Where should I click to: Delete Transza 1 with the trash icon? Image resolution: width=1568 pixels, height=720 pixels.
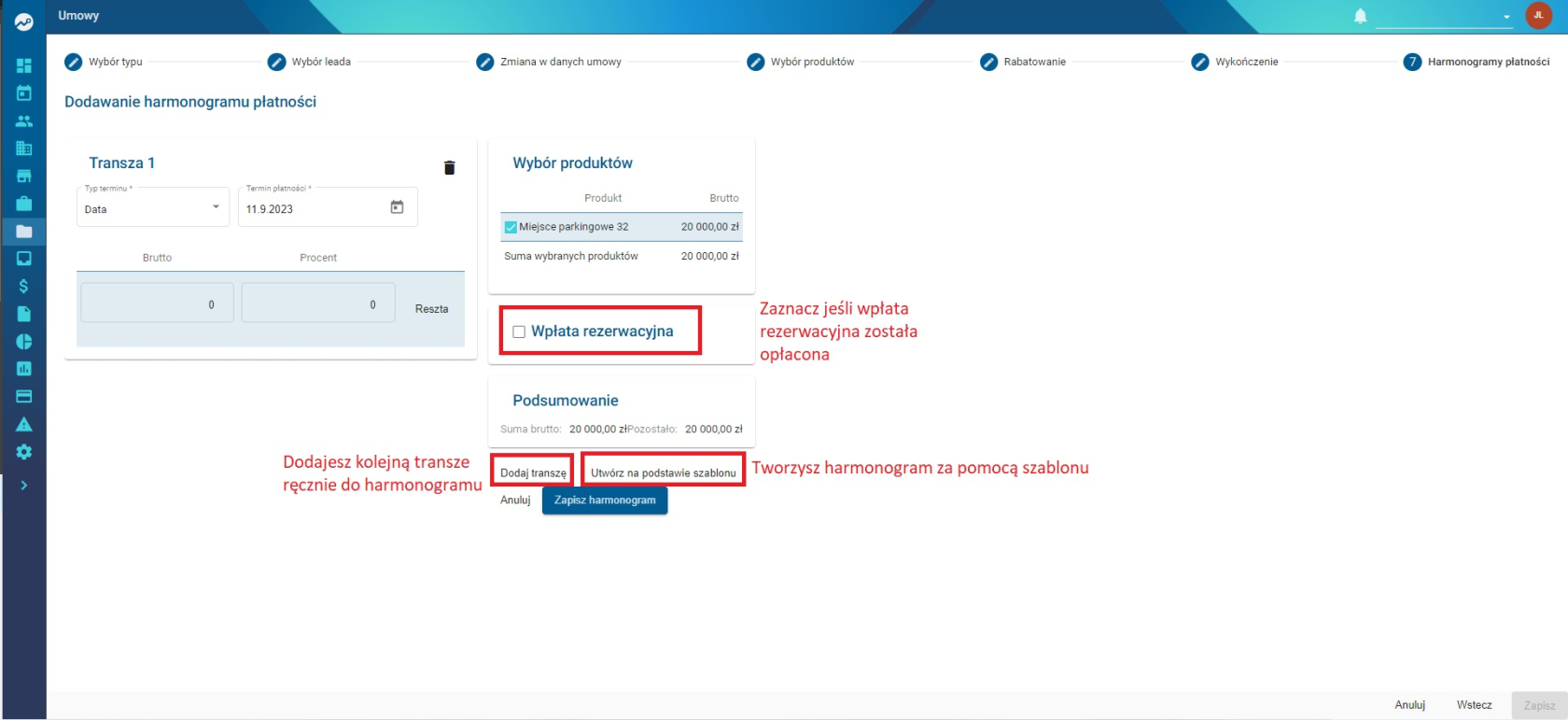449,167
